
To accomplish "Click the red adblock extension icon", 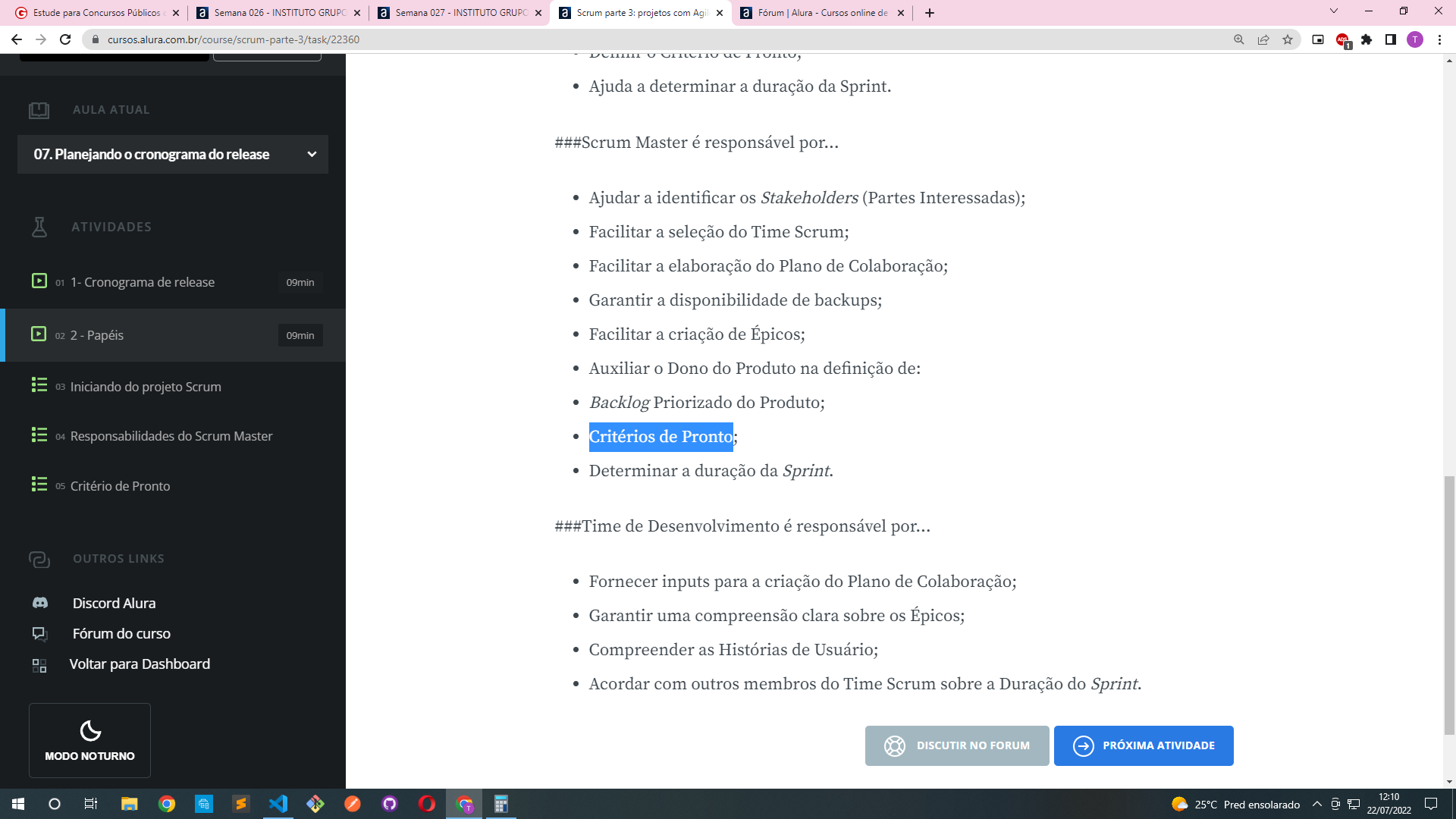I will (1342, 40).
